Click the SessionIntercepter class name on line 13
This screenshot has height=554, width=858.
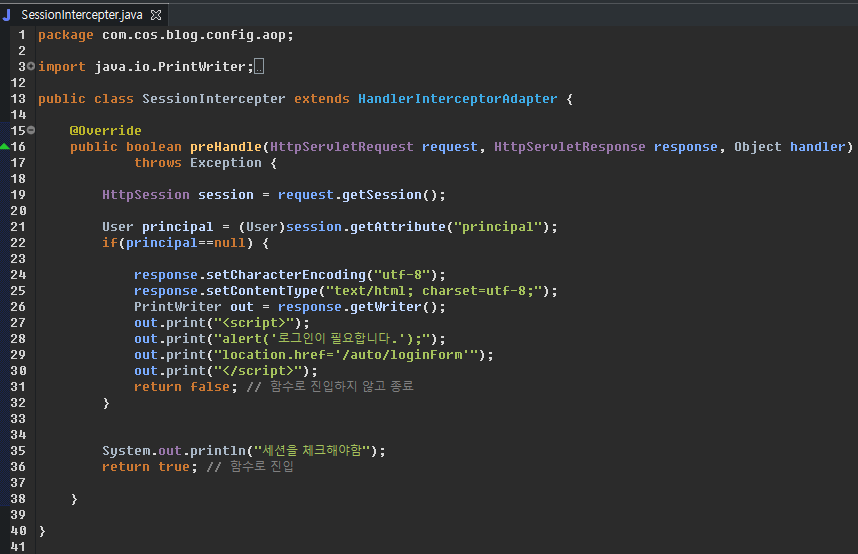[213, 99]
